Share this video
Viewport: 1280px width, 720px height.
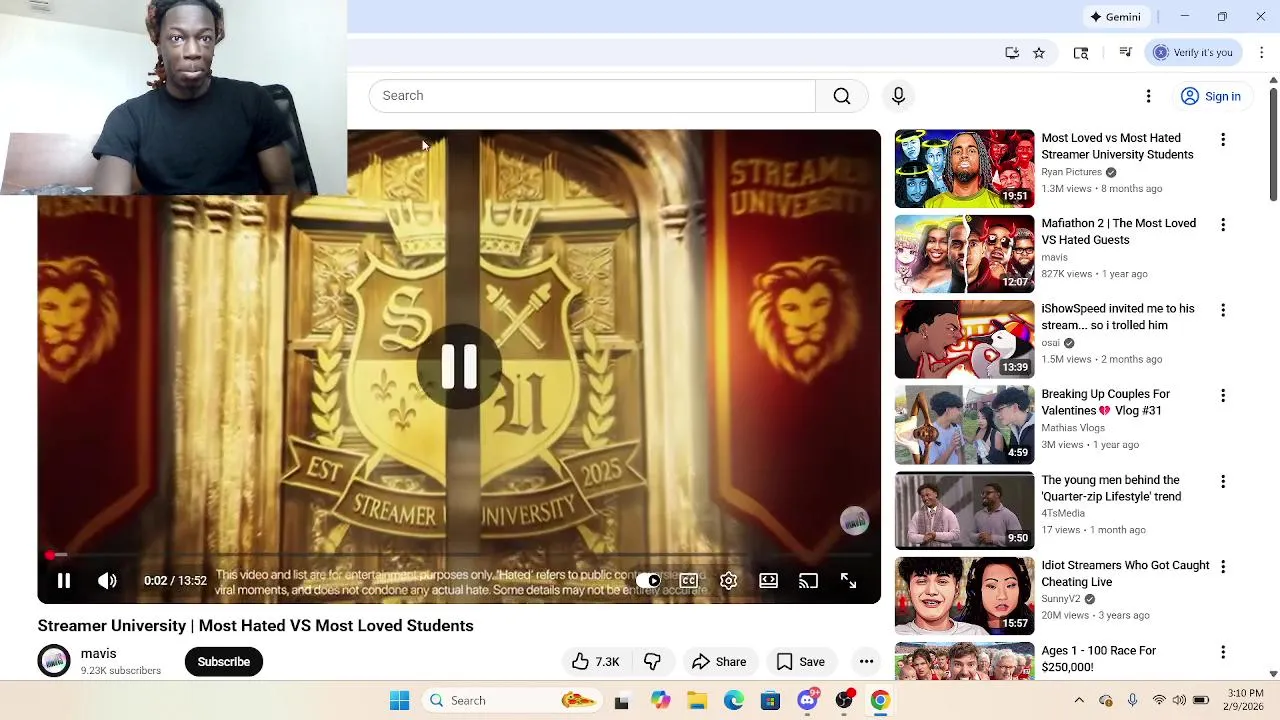click(x=719, y=662)
